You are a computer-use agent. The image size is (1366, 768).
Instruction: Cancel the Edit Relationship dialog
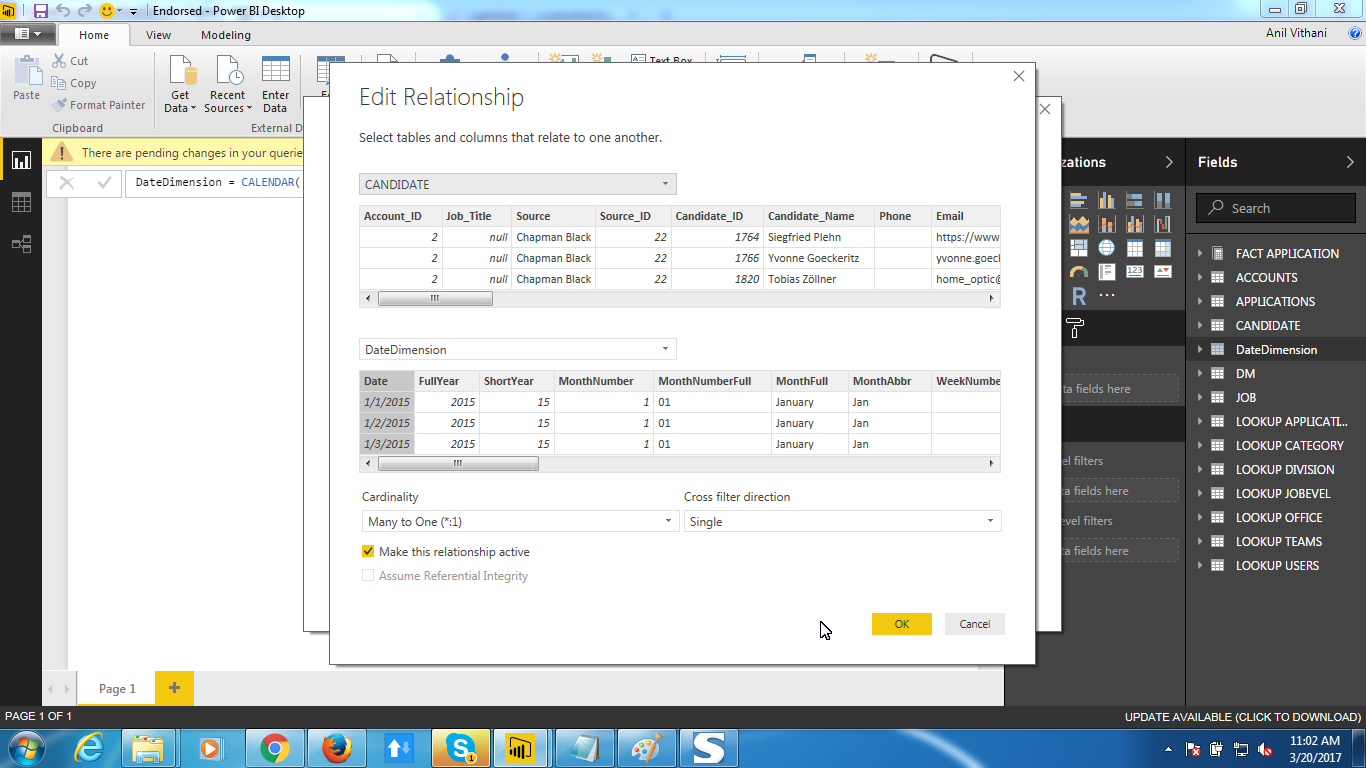(x=975, y=624)
